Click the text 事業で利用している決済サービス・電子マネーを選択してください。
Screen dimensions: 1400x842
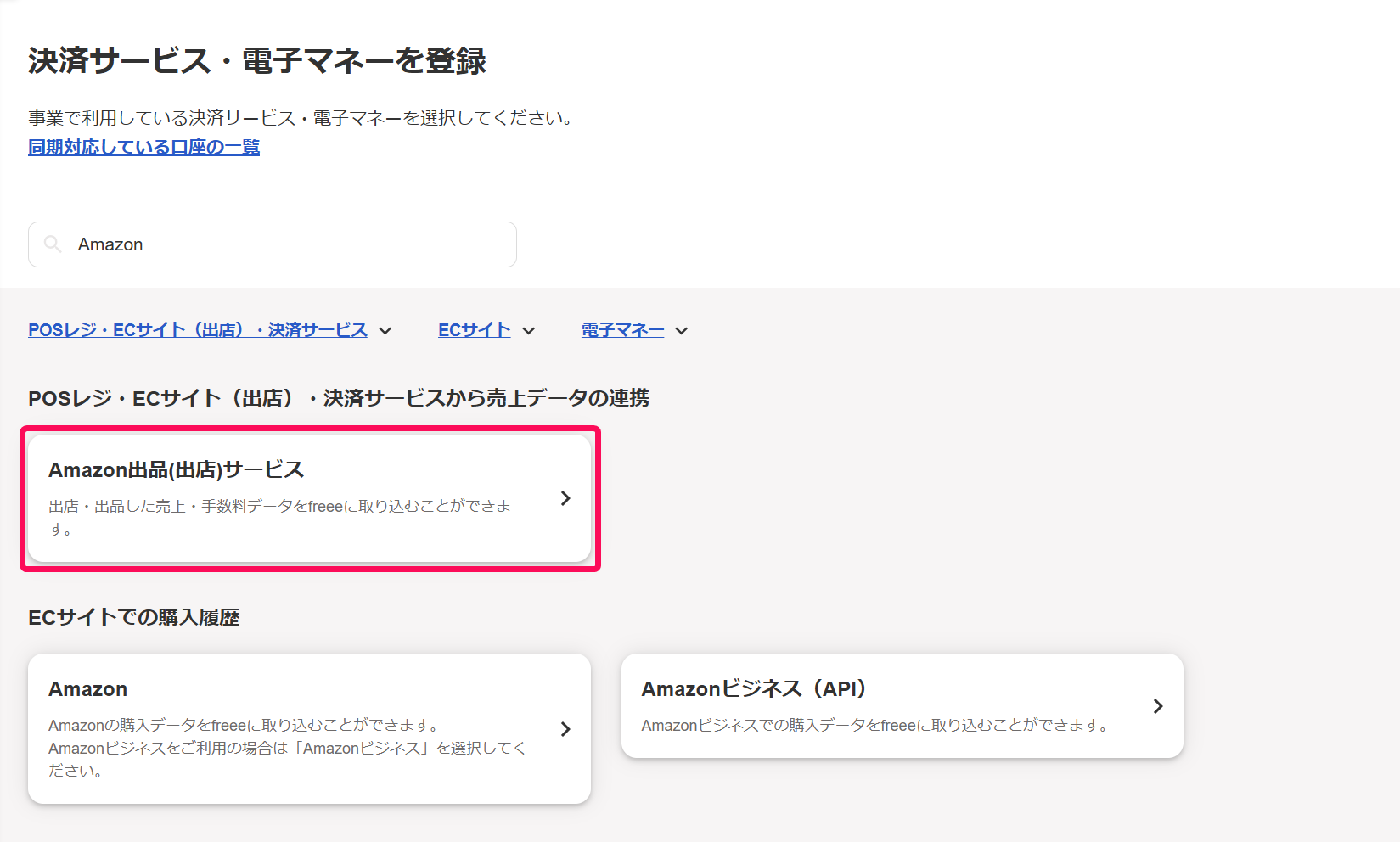[304, 118]
